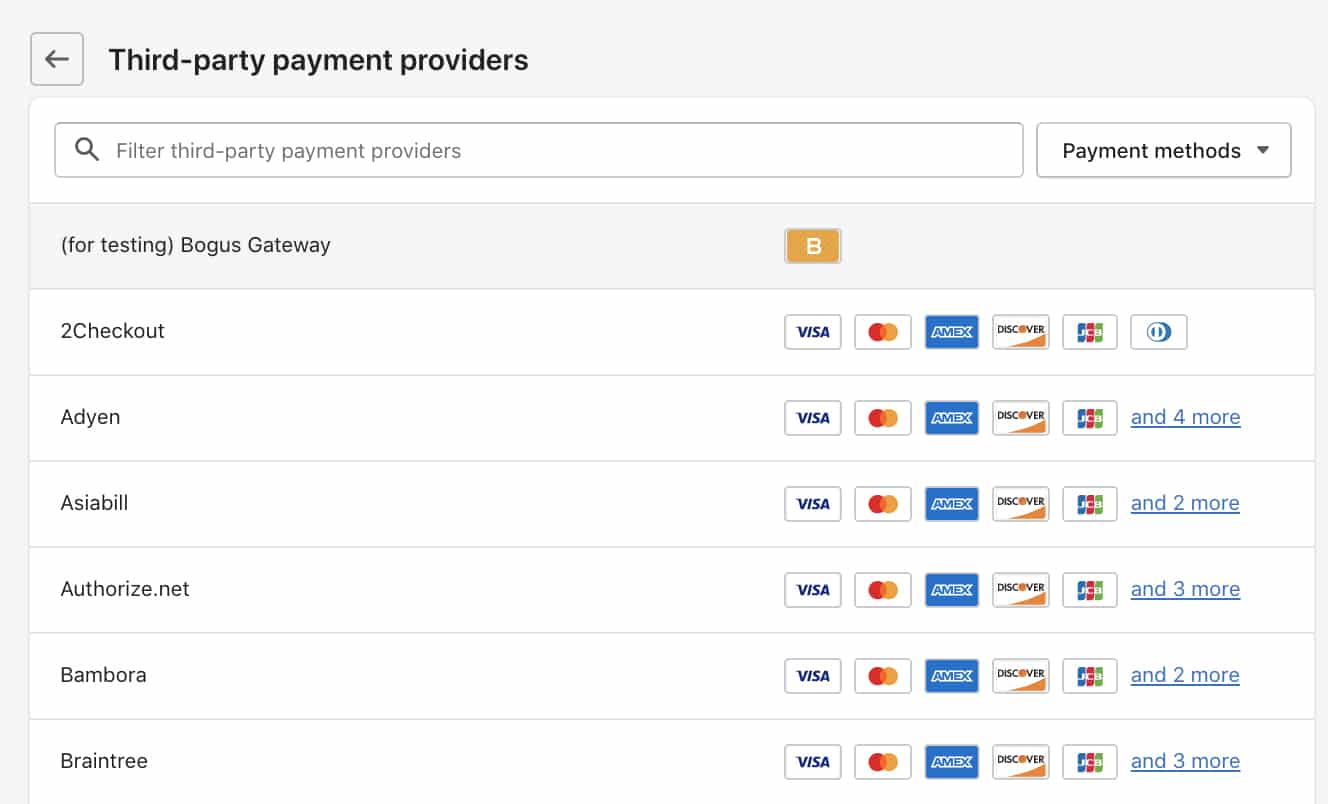Select the 2Checkout provider name

pyautogui.click(x=112, y=331)
